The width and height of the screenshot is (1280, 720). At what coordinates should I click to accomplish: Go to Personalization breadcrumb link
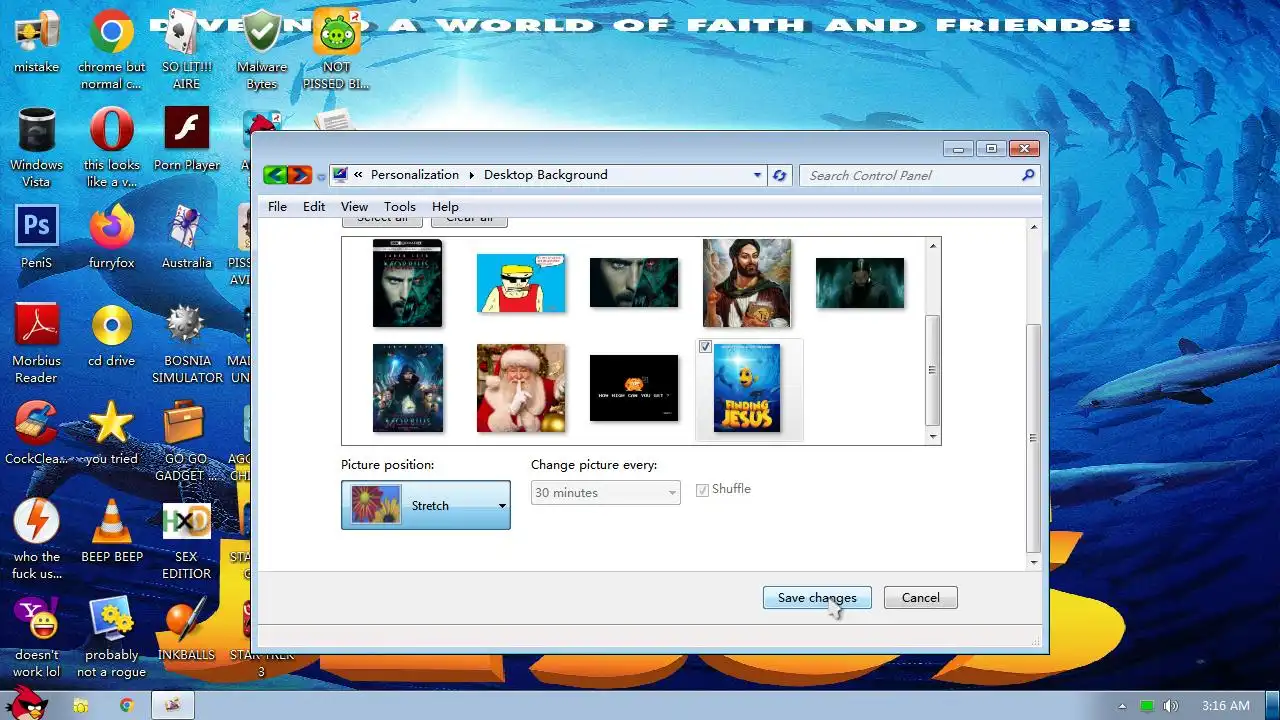click(414, 175)
